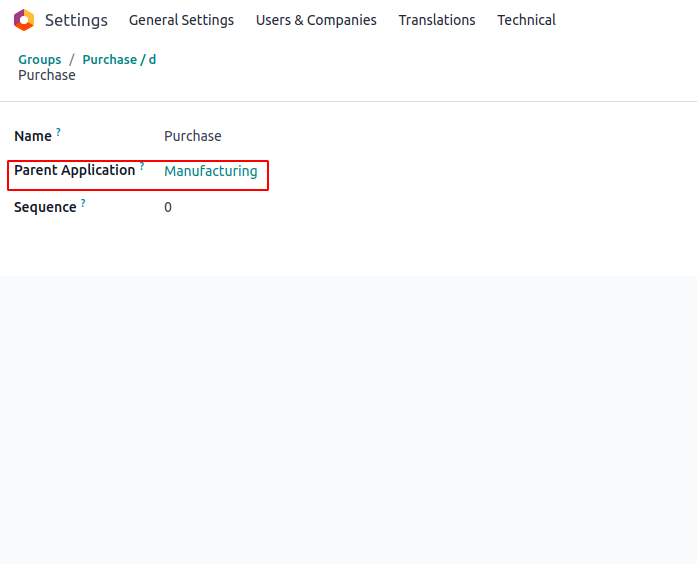697x564 pixels.
Task: Click the Name field value Purchase
Action: pyautogui.click(x=192, y=136)
